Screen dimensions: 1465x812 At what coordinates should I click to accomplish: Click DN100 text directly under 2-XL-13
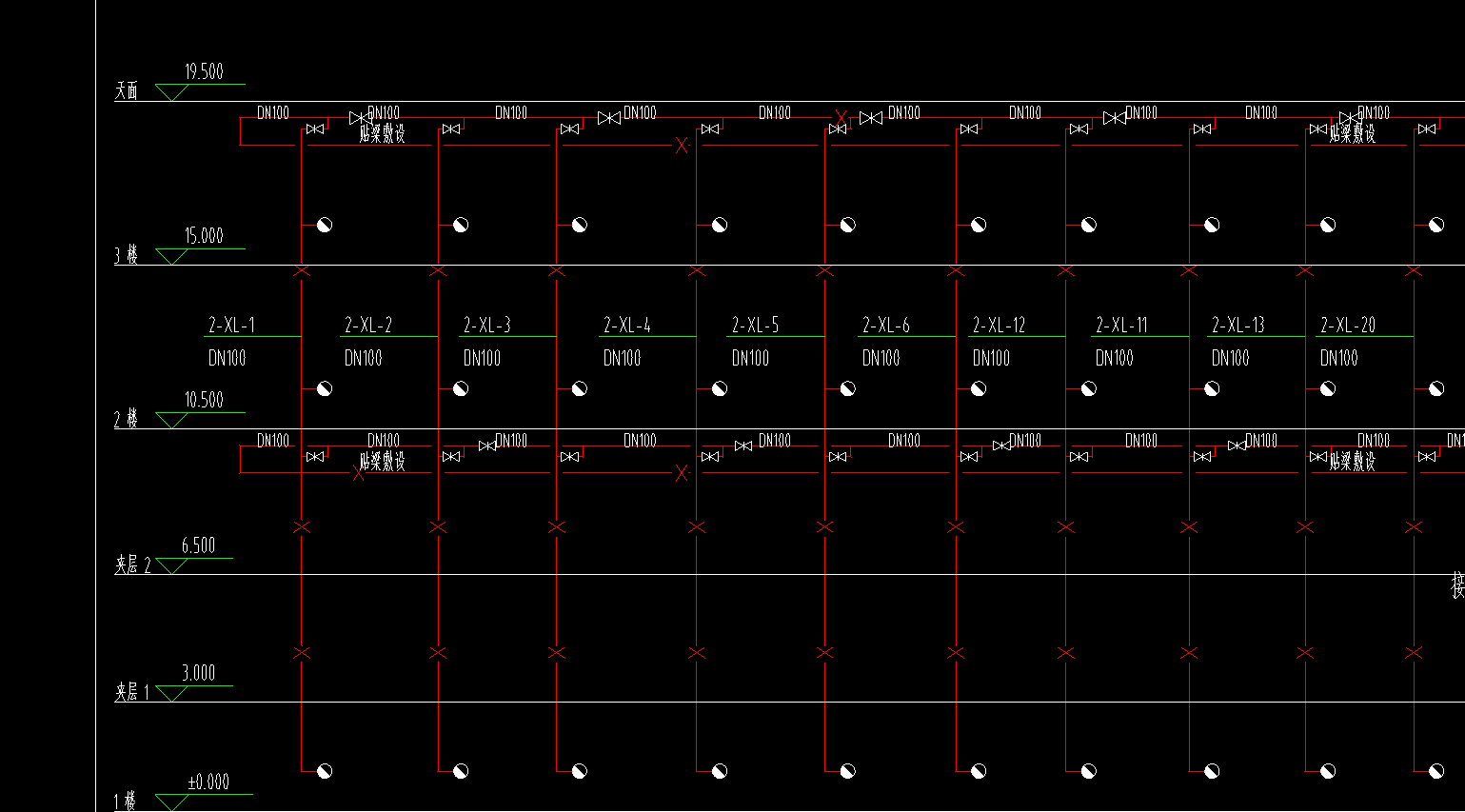tap(1231, 358)
